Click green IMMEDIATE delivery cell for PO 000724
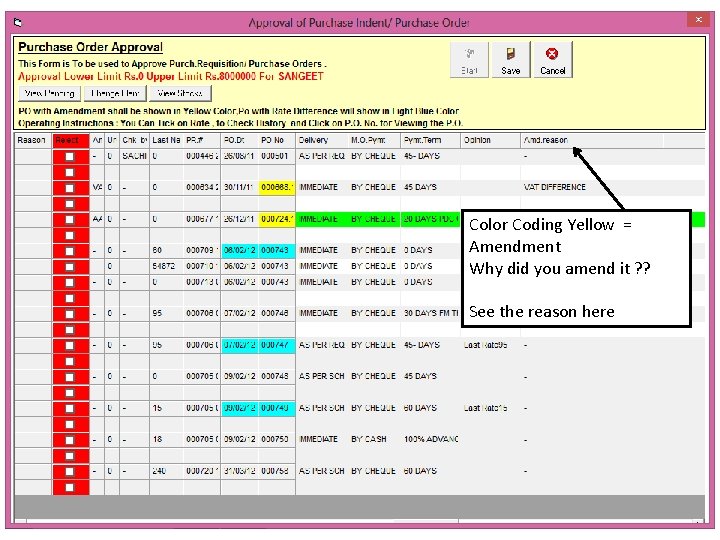Screen dimensions: 720x540 coord(322,219)
